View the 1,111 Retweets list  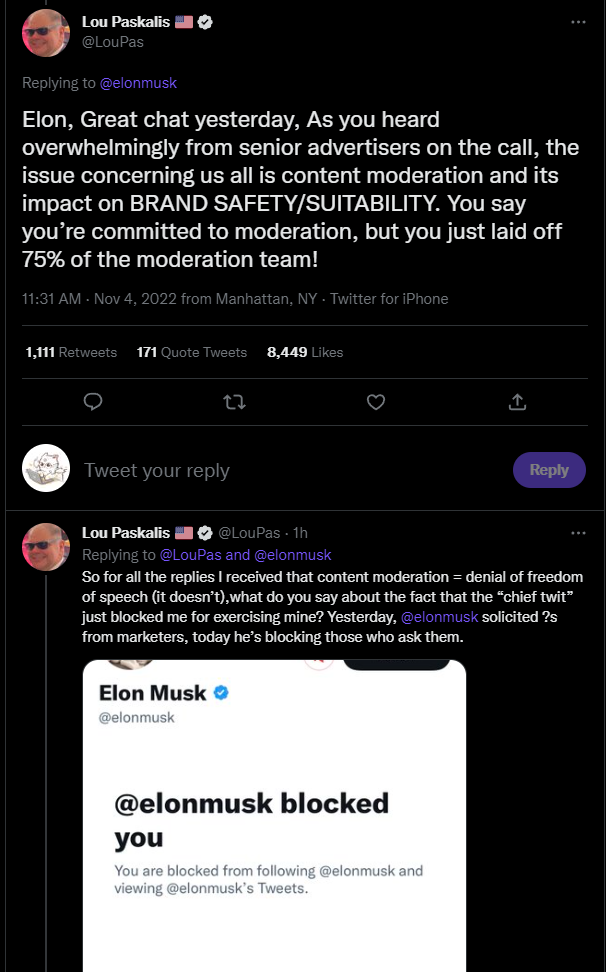71,352
